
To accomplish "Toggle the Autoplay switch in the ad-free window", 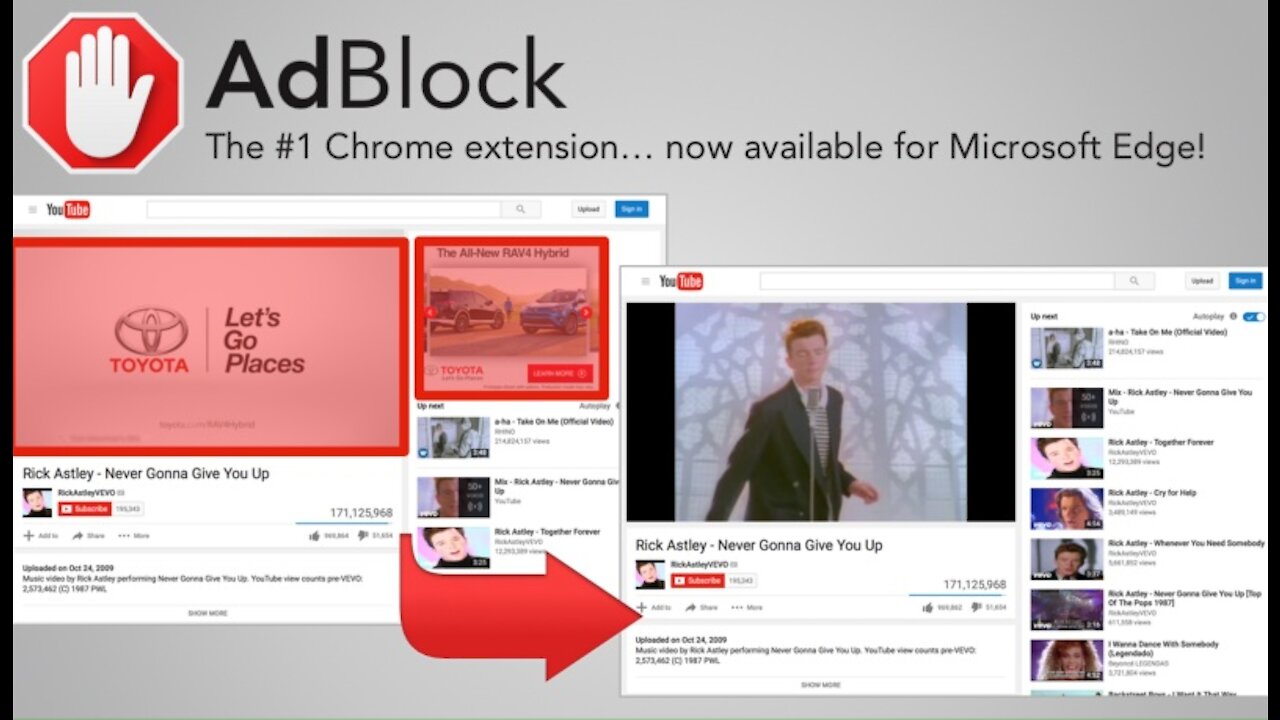I will click(1254, 316).
